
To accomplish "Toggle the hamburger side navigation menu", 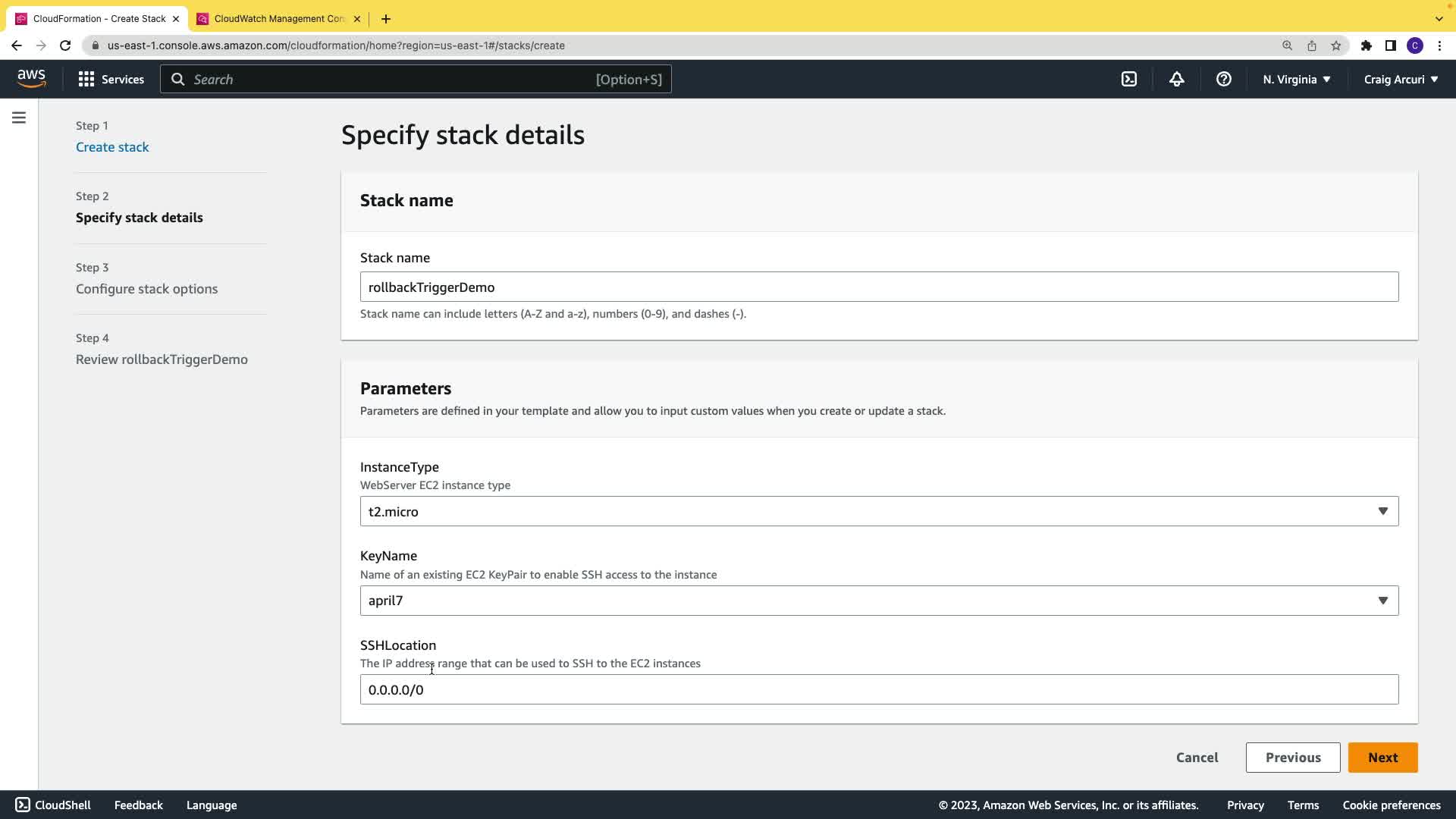I will tap(19, 118).
